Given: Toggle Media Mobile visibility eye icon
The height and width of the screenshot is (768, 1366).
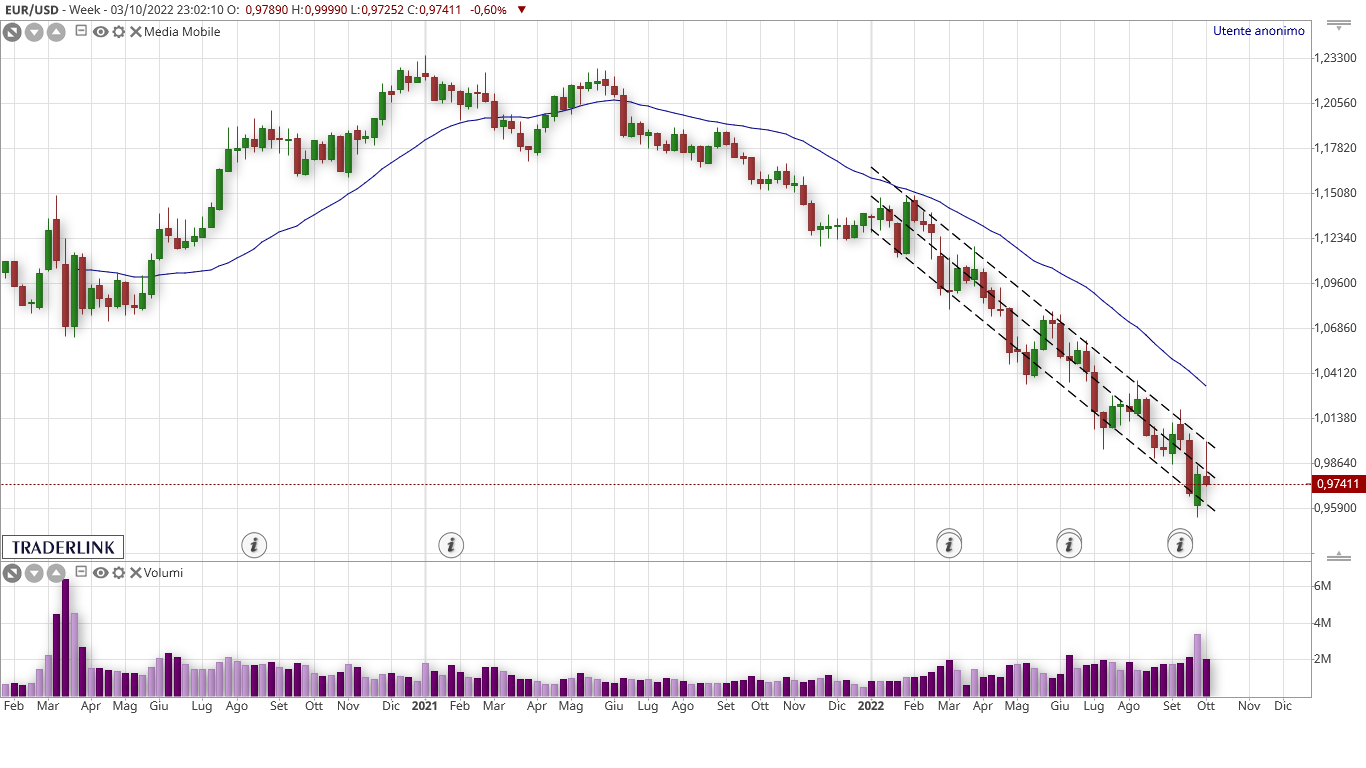Looking at the screenshot, I should [x=100, y=32].
